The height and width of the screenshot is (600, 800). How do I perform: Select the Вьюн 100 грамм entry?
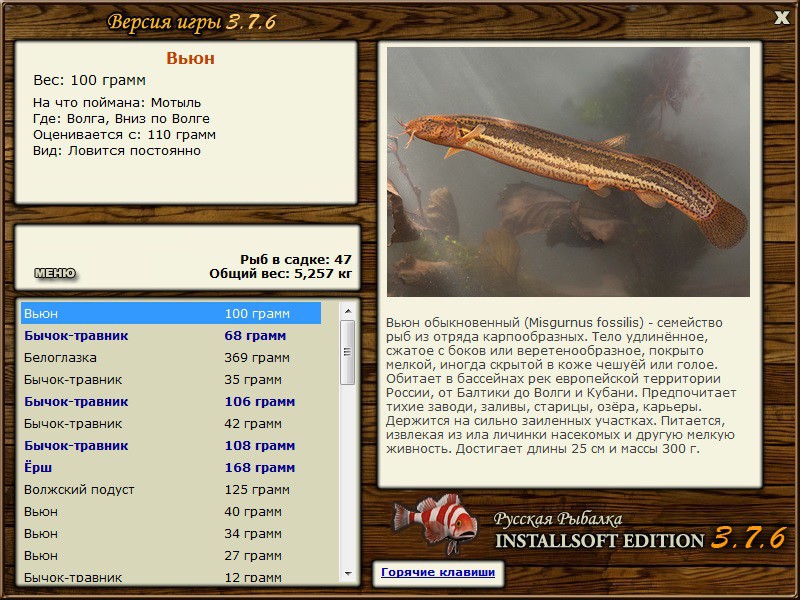point(170,314)
